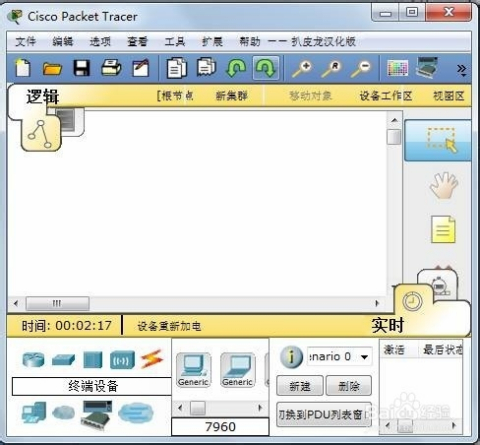Click the 删除 scenario button

348,386
